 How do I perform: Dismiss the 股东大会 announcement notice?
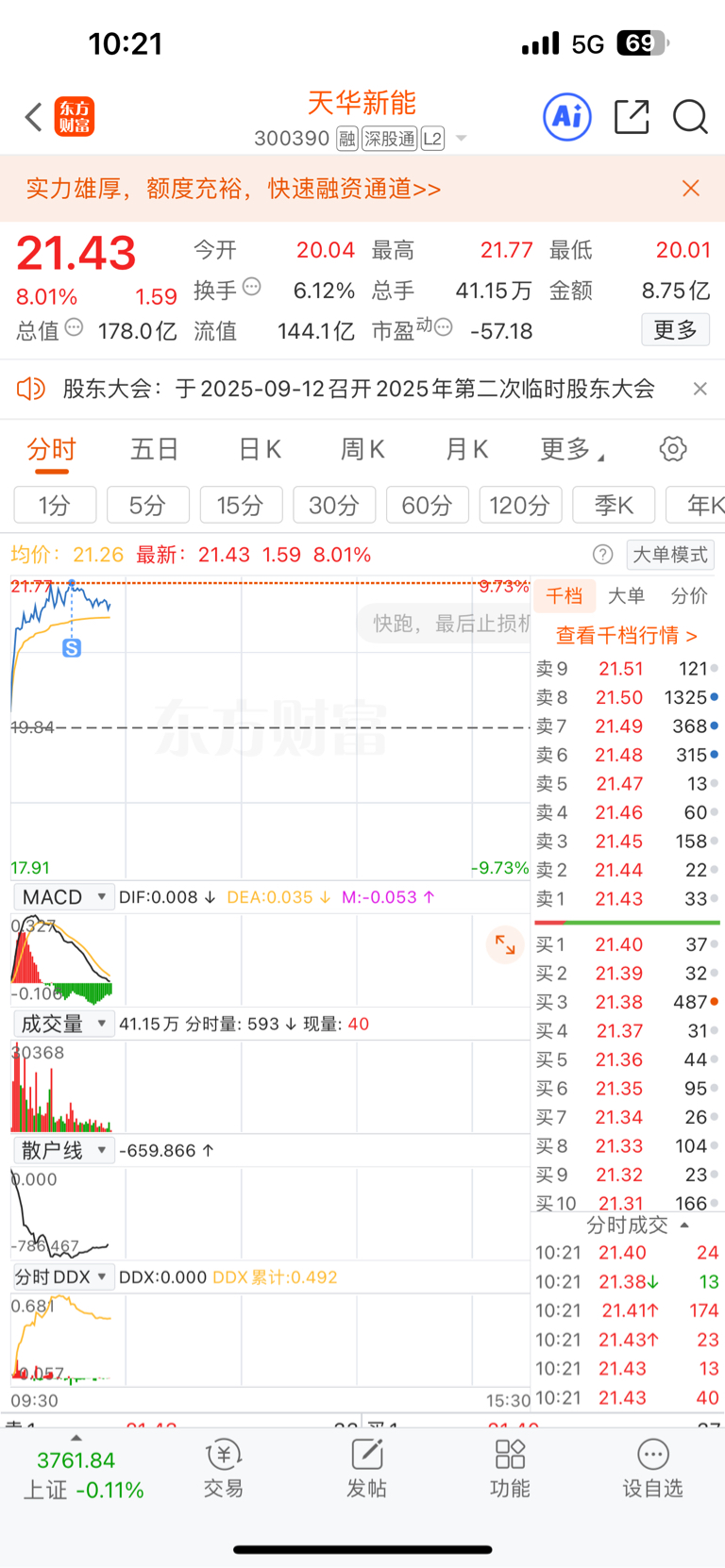[x=700, y=389]
